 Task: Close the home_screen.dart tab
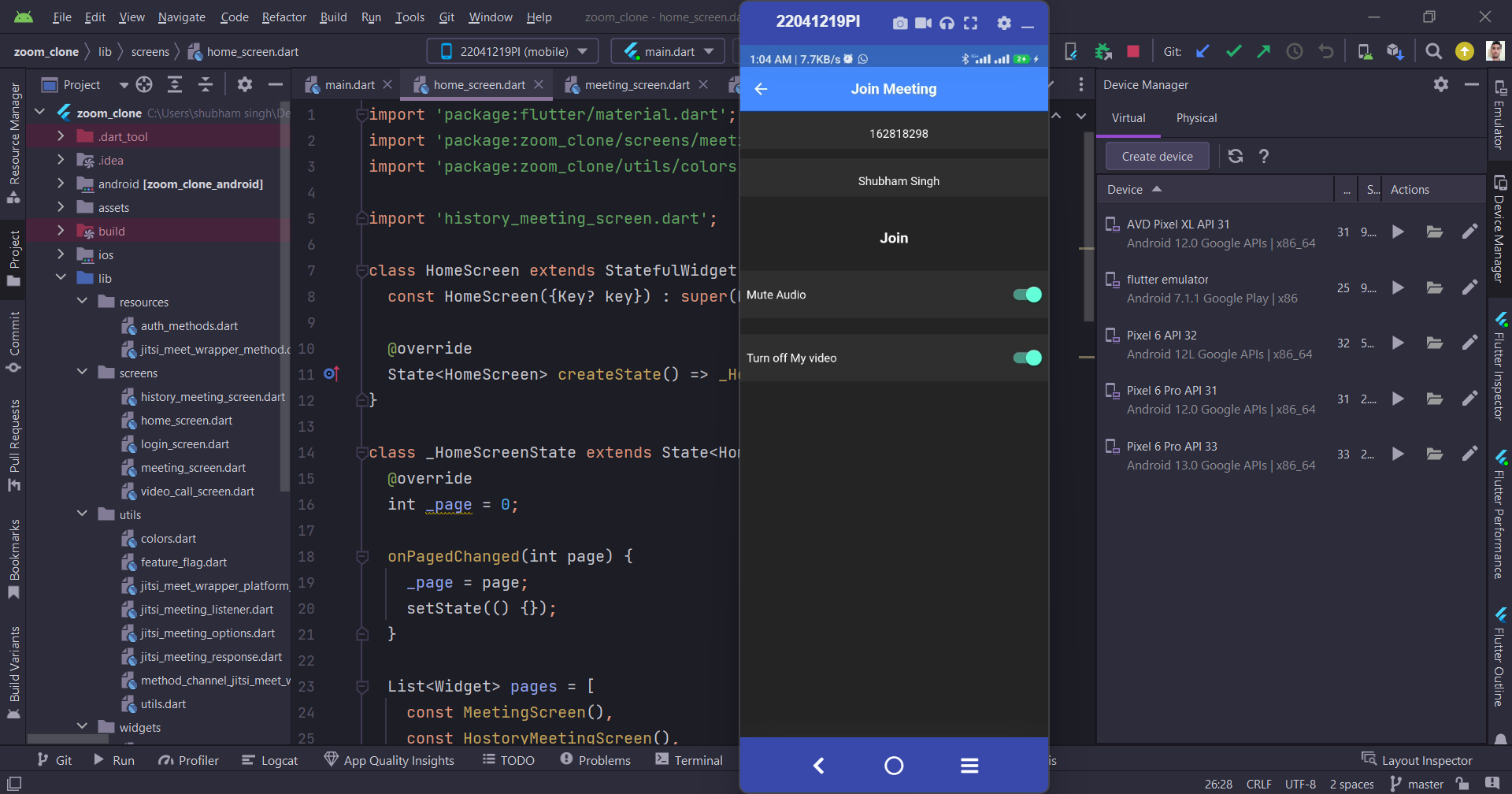pyautogui.click(x=539, y=84)
